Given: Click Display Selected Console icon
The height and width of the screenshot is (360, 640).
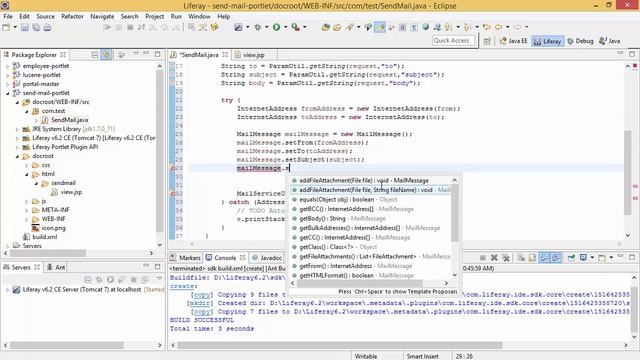Looking at the screenshot, I should coord(583,258).
